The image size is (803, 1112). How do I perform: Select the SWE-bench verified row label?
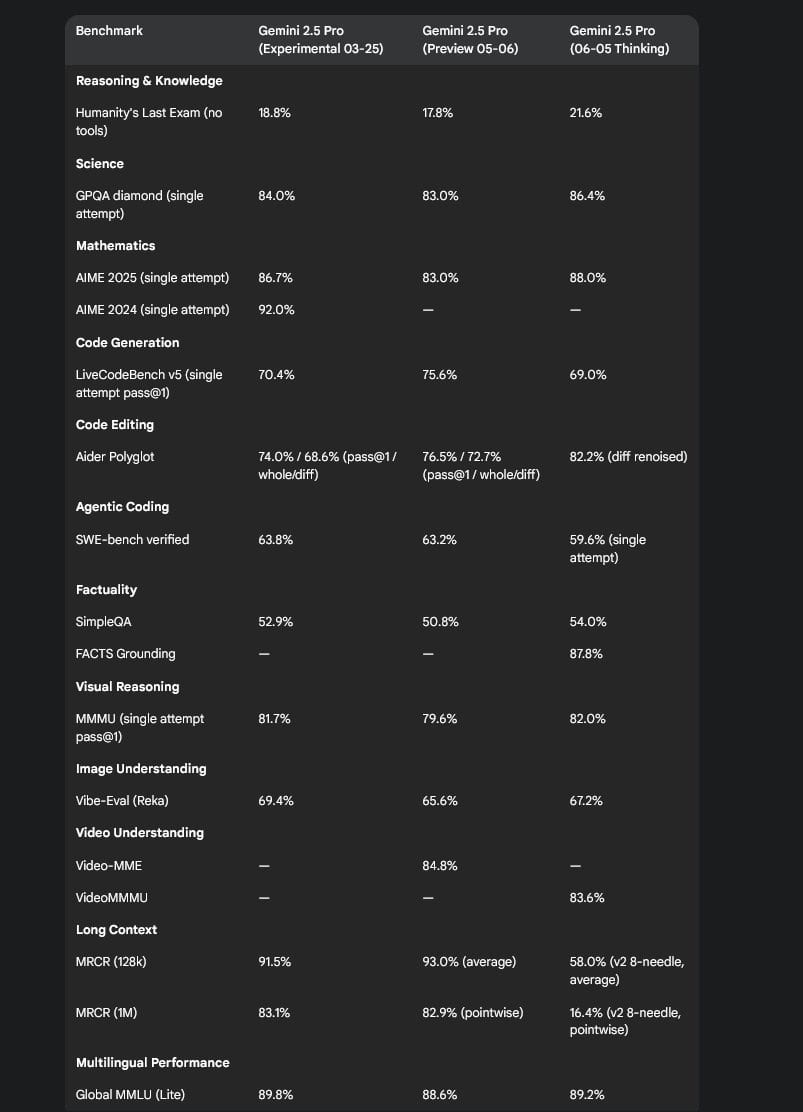click(x=132, y=540)
